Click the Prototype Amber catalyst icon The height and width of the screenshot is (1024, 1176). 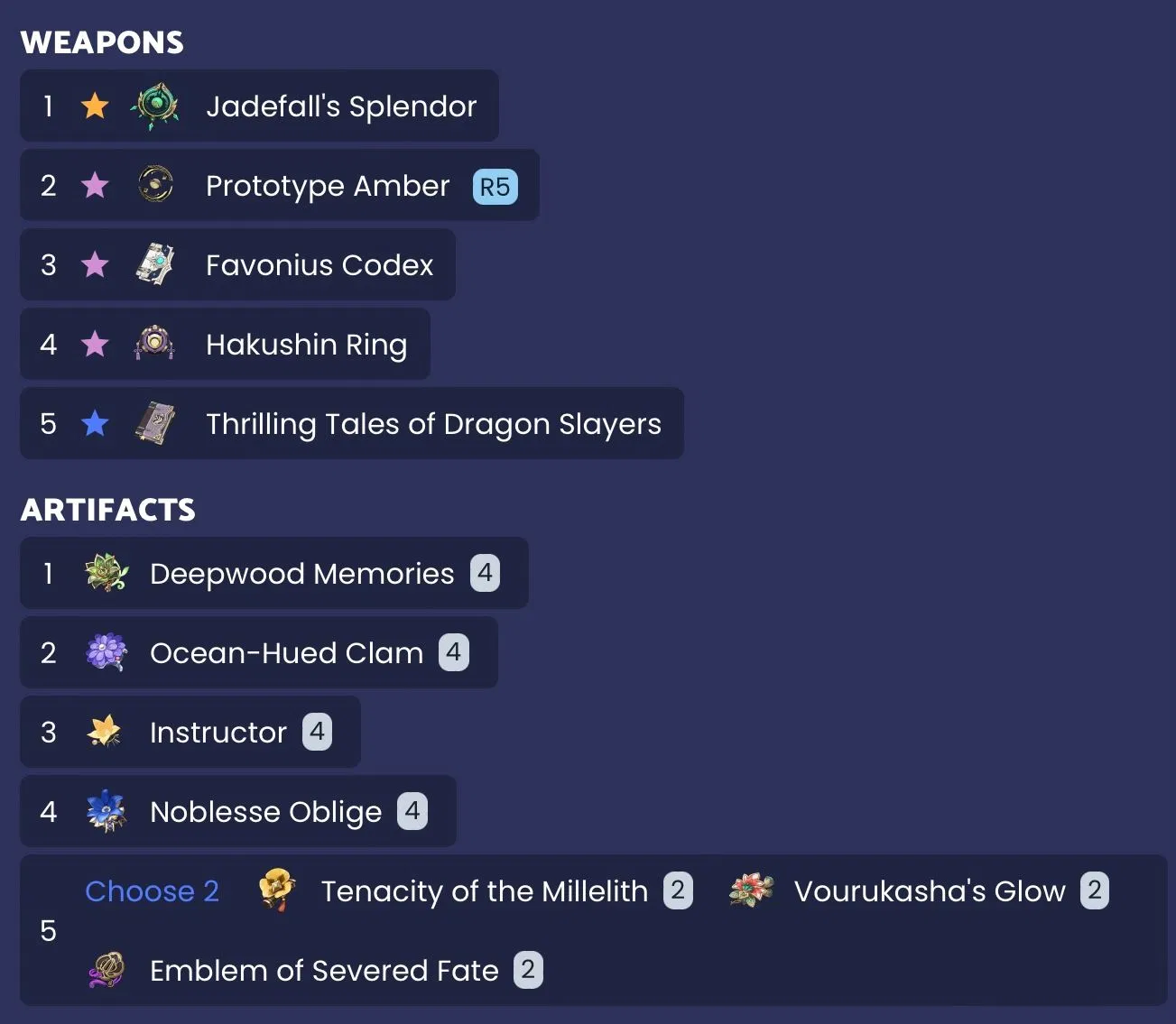click(155, 185)
